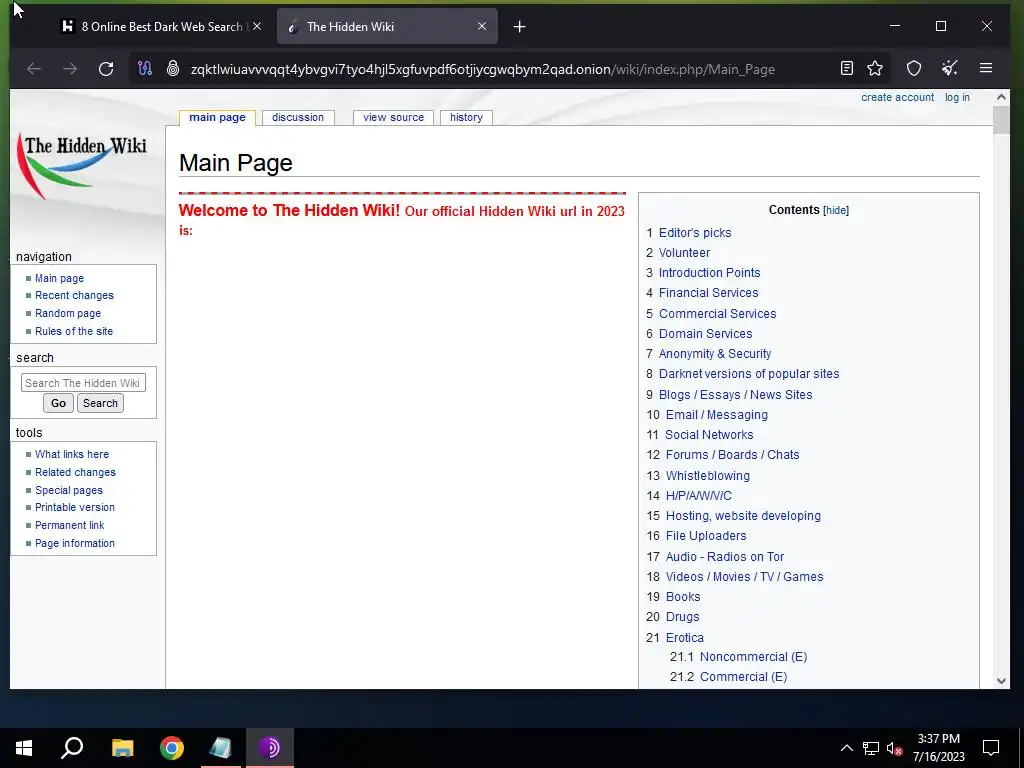Viewport: 1024px width, 768px height.
Task: Open Related changes link
Action: point(75,472)
